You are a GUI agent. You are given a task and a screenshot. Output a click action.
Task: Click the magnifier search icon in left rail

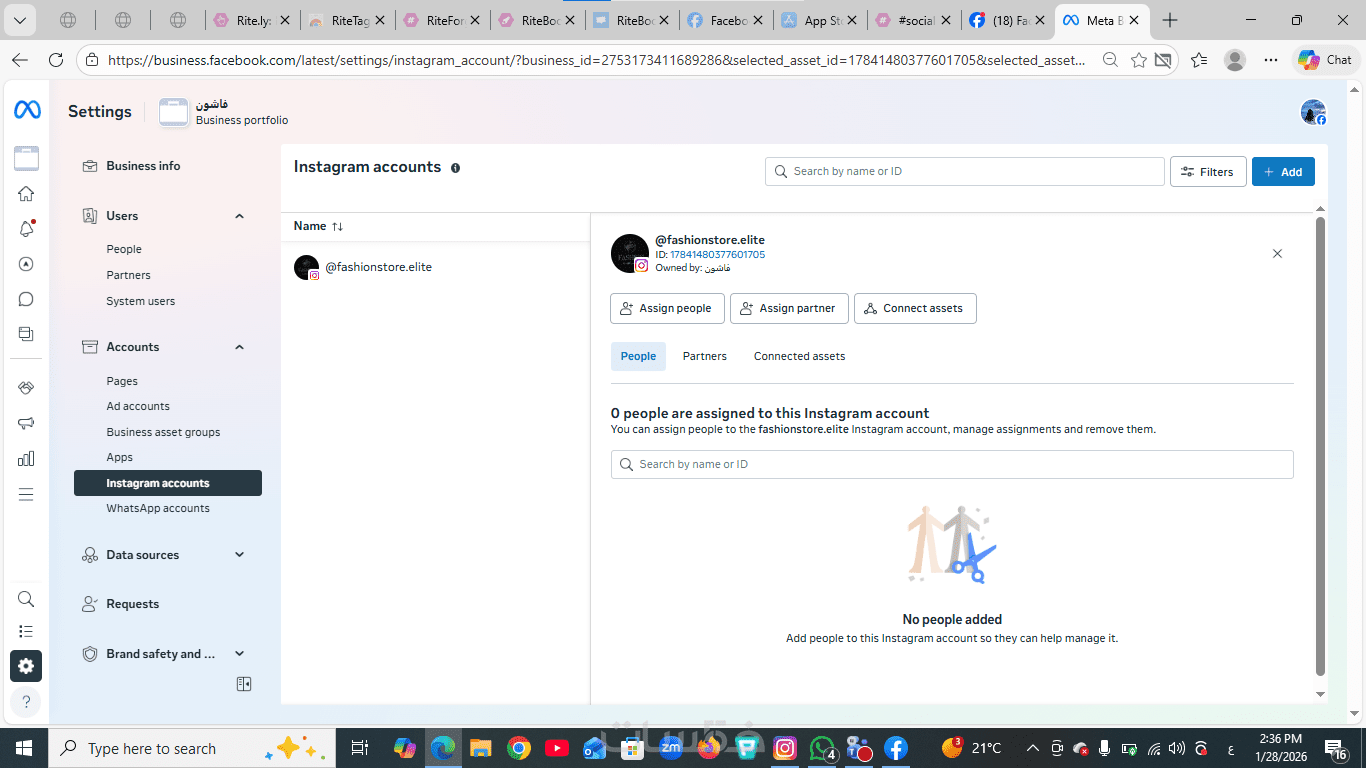click(x=27, y=599)
